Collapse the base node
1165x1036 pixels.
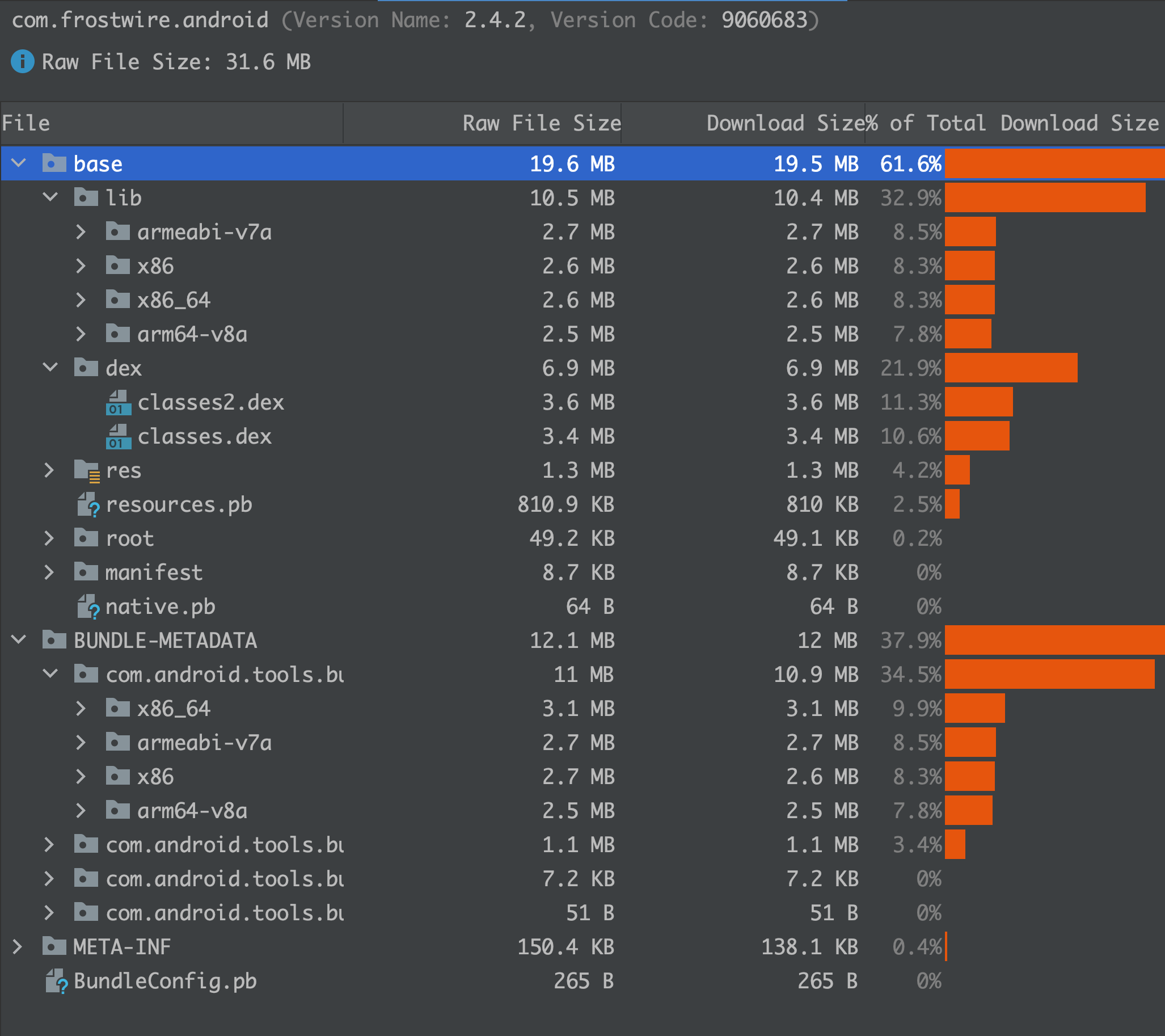click(19, 163)
